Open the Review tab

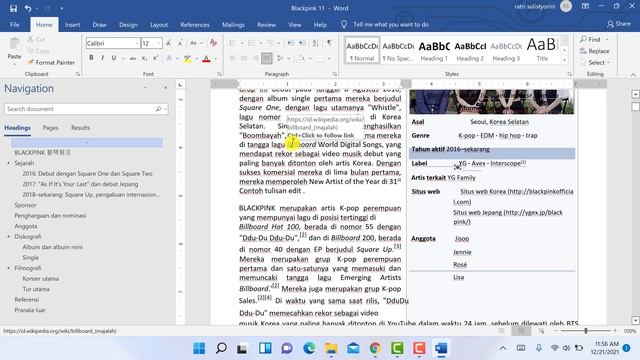pyautogui.click(x=266, y=24)
